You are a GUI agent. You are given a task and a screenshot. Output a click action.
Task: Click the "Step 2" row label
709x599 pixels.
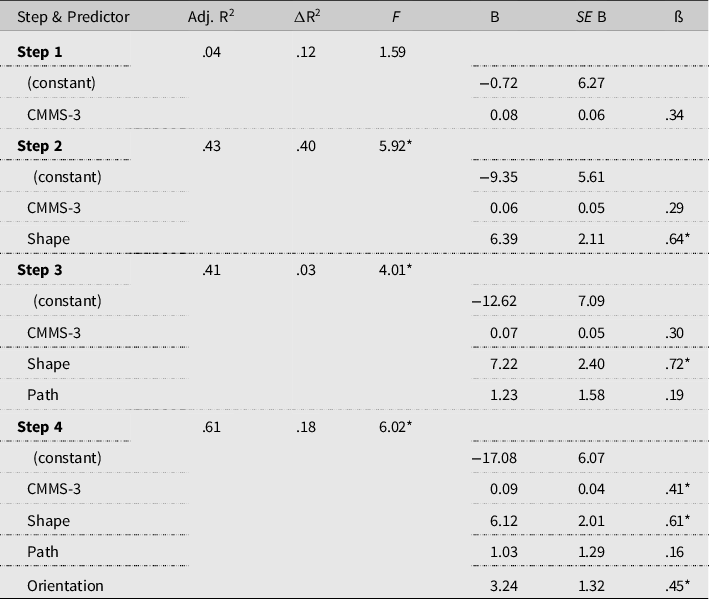[x=40, y=145]
